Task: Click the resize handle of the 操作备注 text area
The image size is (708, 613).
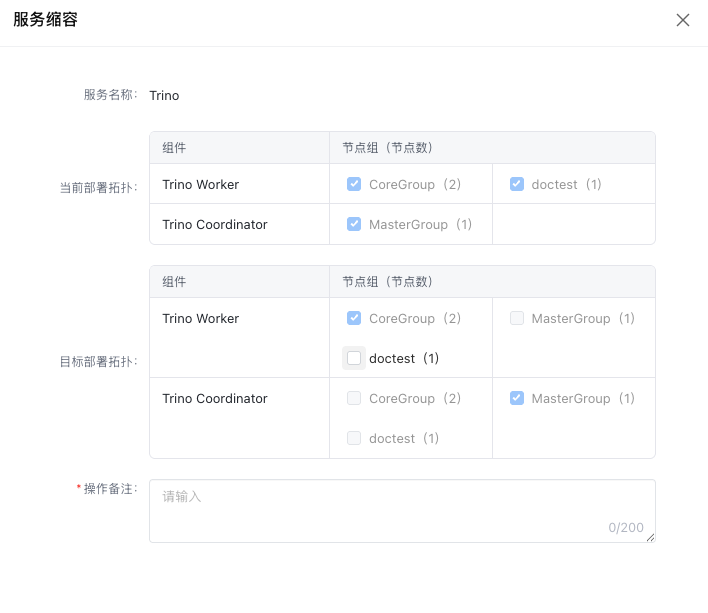Action: (x=650, y=537)
